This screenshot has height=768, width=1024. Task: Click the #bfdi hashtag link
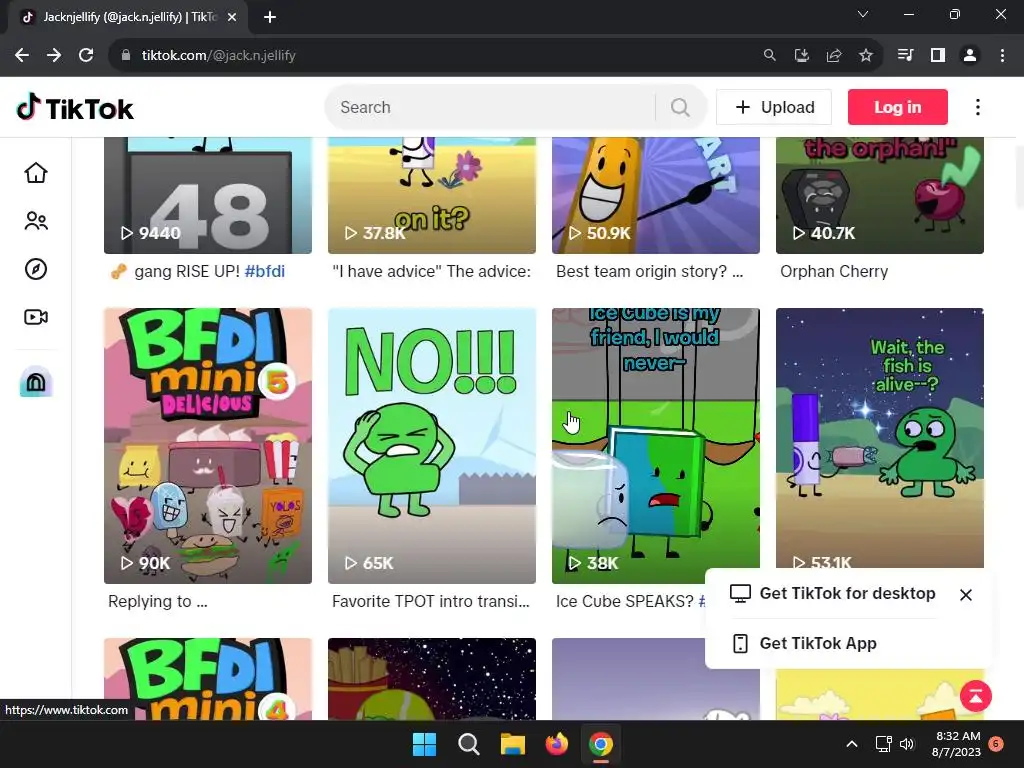pos(264,272)
